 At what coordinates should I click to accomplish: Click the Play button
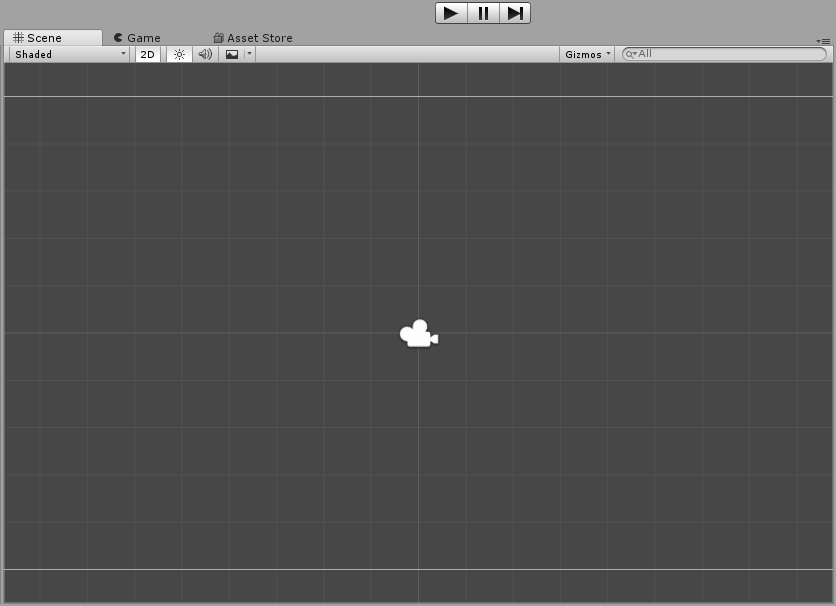[451, 13]
